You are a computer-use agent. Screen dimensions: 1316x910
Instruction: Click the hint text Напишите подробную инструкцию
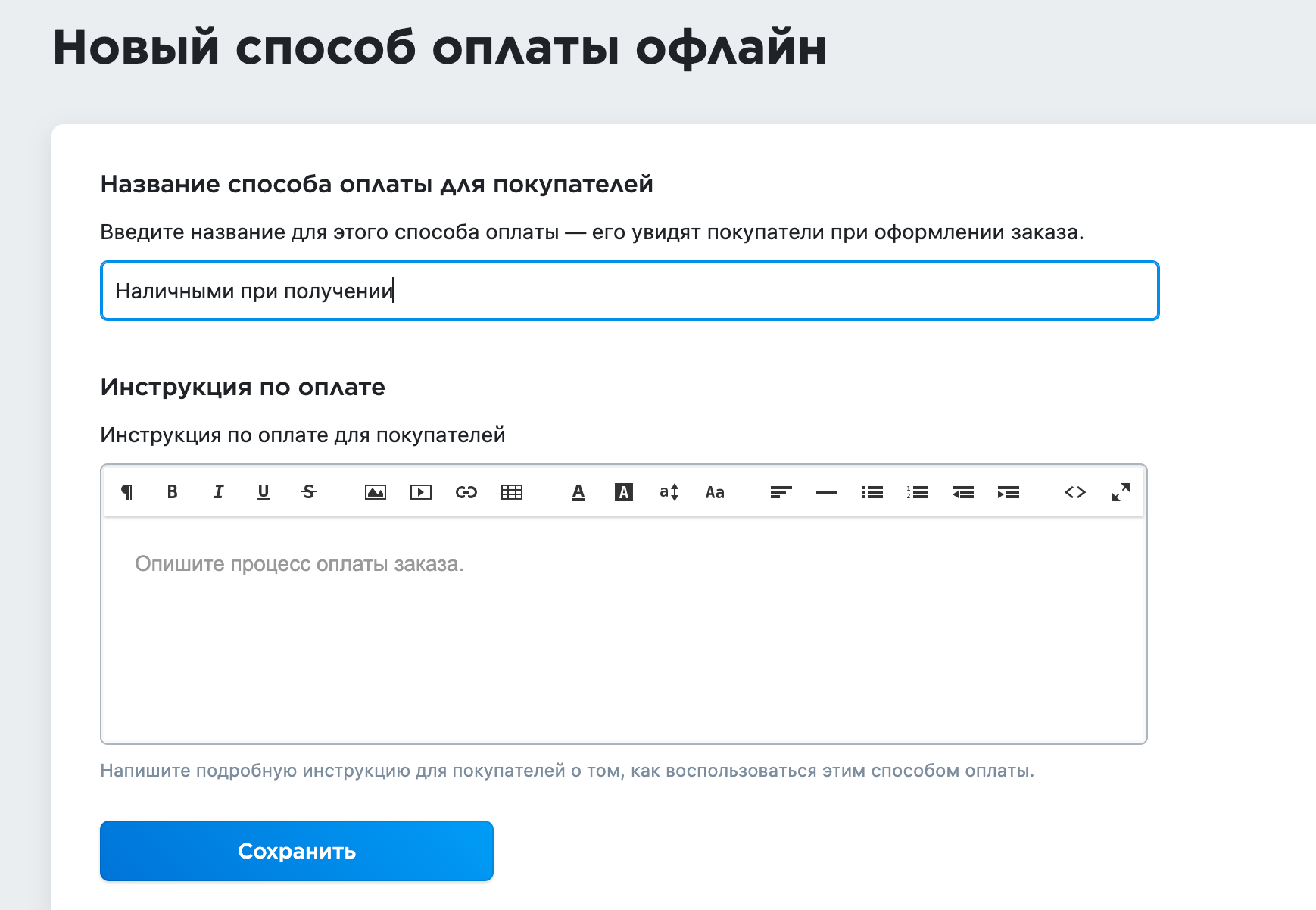[x=567, y=771]
